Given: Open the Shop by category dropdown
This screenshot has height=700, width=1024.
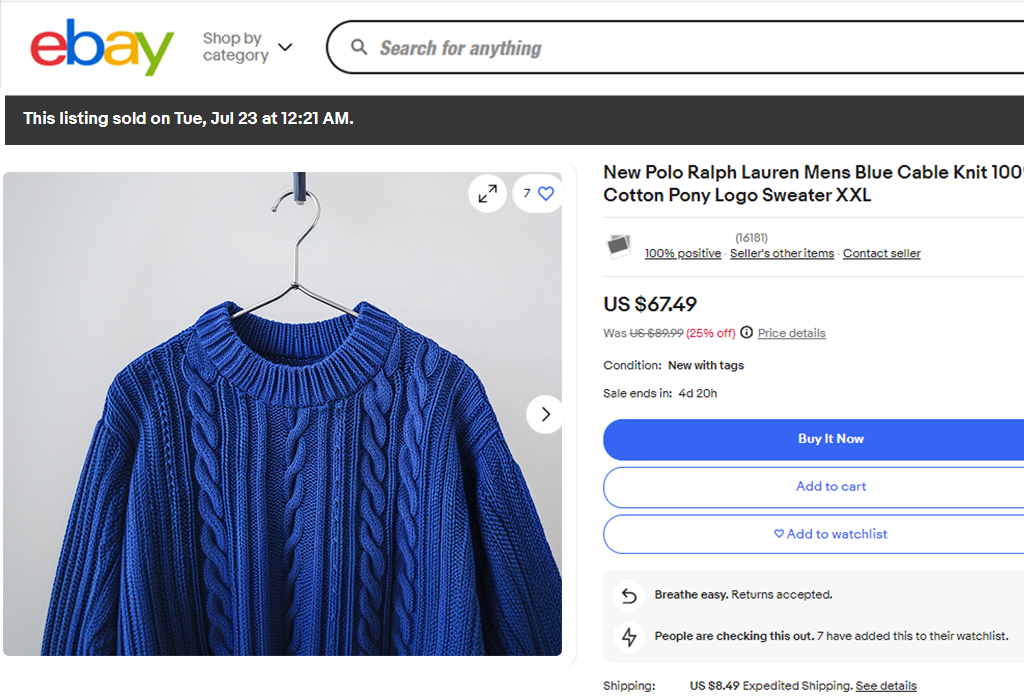Looking at the screenshot, I should tap(247, 47).
